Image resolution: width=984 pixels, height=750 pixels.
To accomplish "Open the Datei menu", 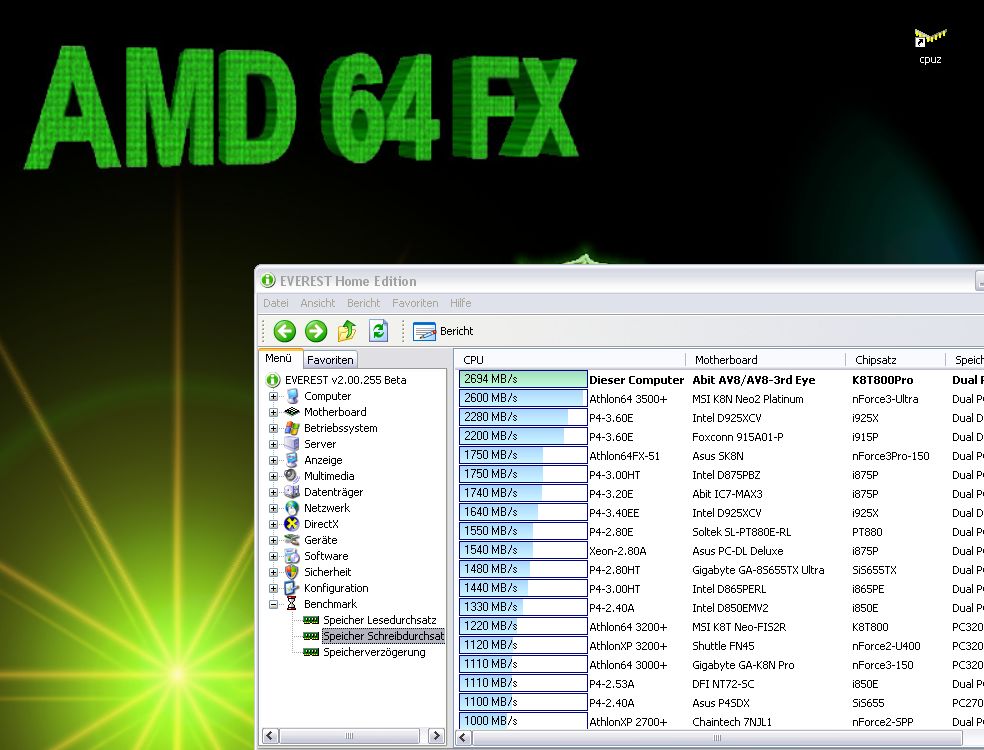I will [x=275, y=303].
